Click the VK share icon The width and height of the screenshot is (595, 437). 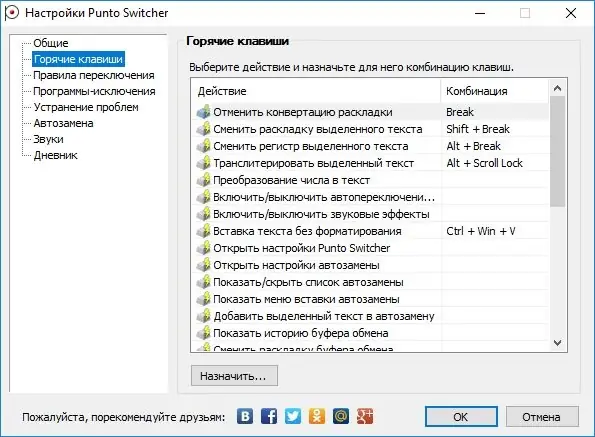[245, 417]
